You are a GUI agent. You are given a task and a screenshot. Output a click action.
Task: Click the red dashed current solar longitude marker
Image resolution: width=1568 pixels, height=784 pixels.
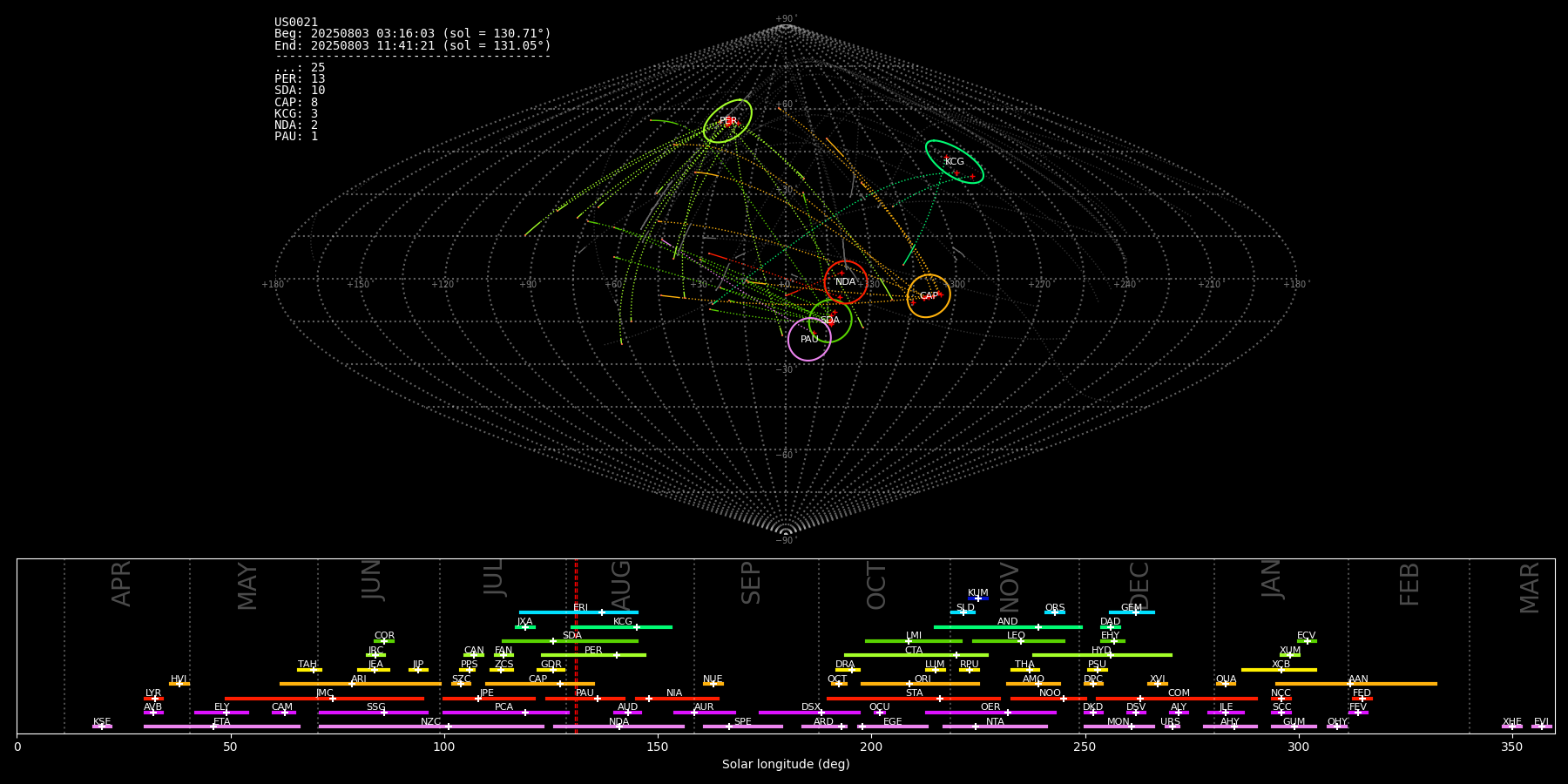pyautogui.click(x=576, y=645)
